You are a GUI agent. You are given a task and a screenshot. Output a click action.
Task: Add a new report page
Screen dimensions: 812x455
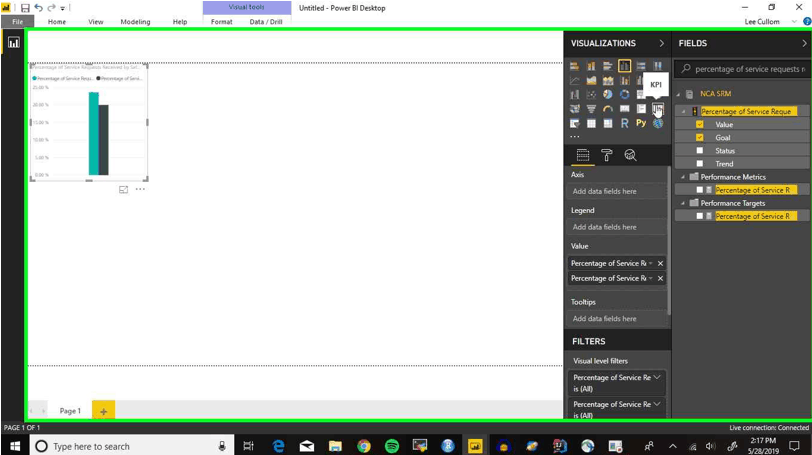coord(104,411)
